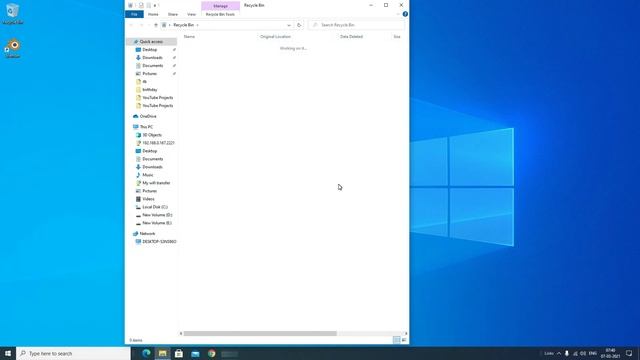Open Microsoft Edge from the taskbar
Viewport: 640px width, 360px height.
click(x=146, y=353)
